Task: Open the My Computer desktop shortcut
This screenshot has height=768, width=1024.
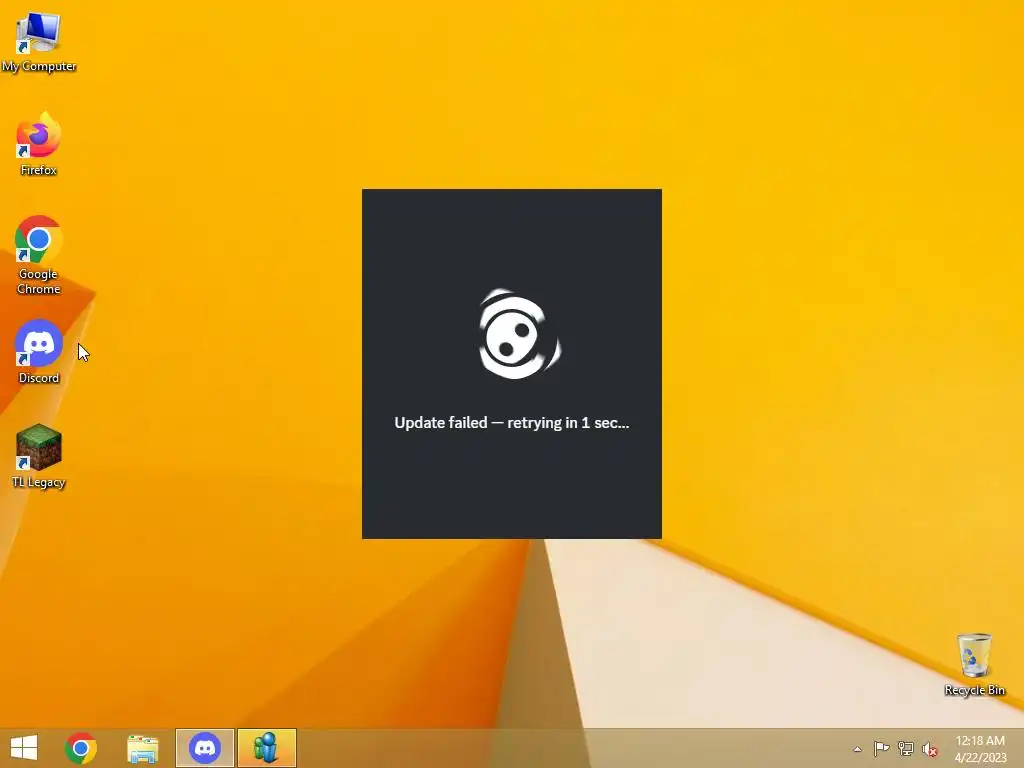Action: tap(39, 41)
